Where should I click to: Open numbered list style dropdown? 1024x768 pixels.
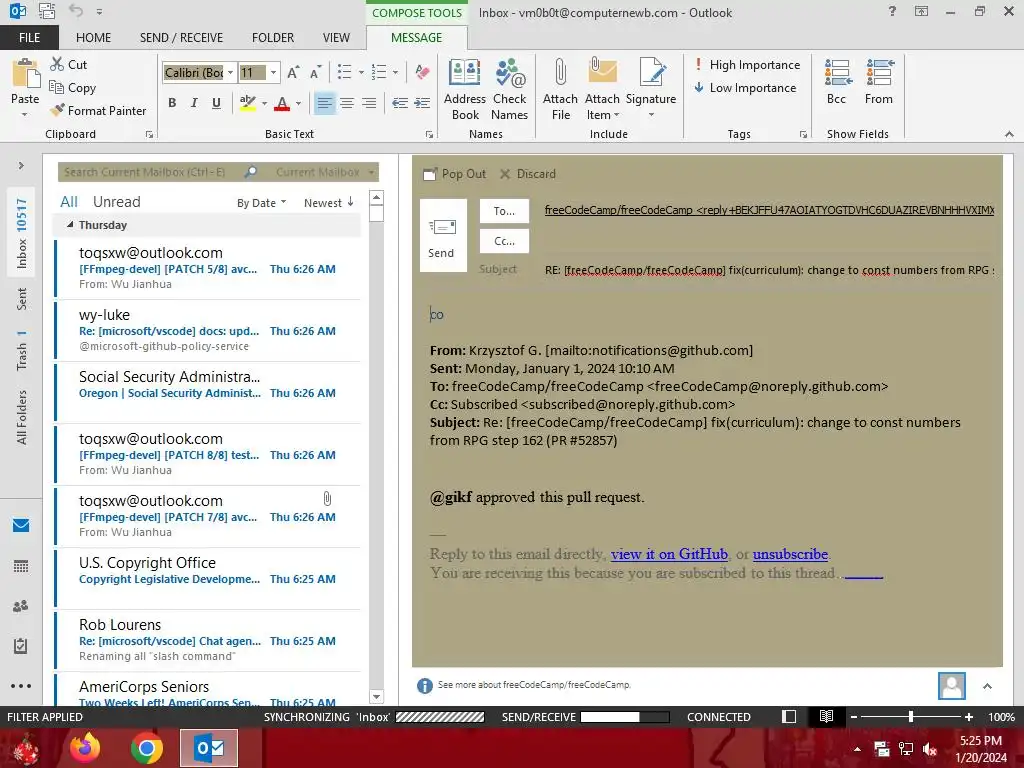coord(395,72)
